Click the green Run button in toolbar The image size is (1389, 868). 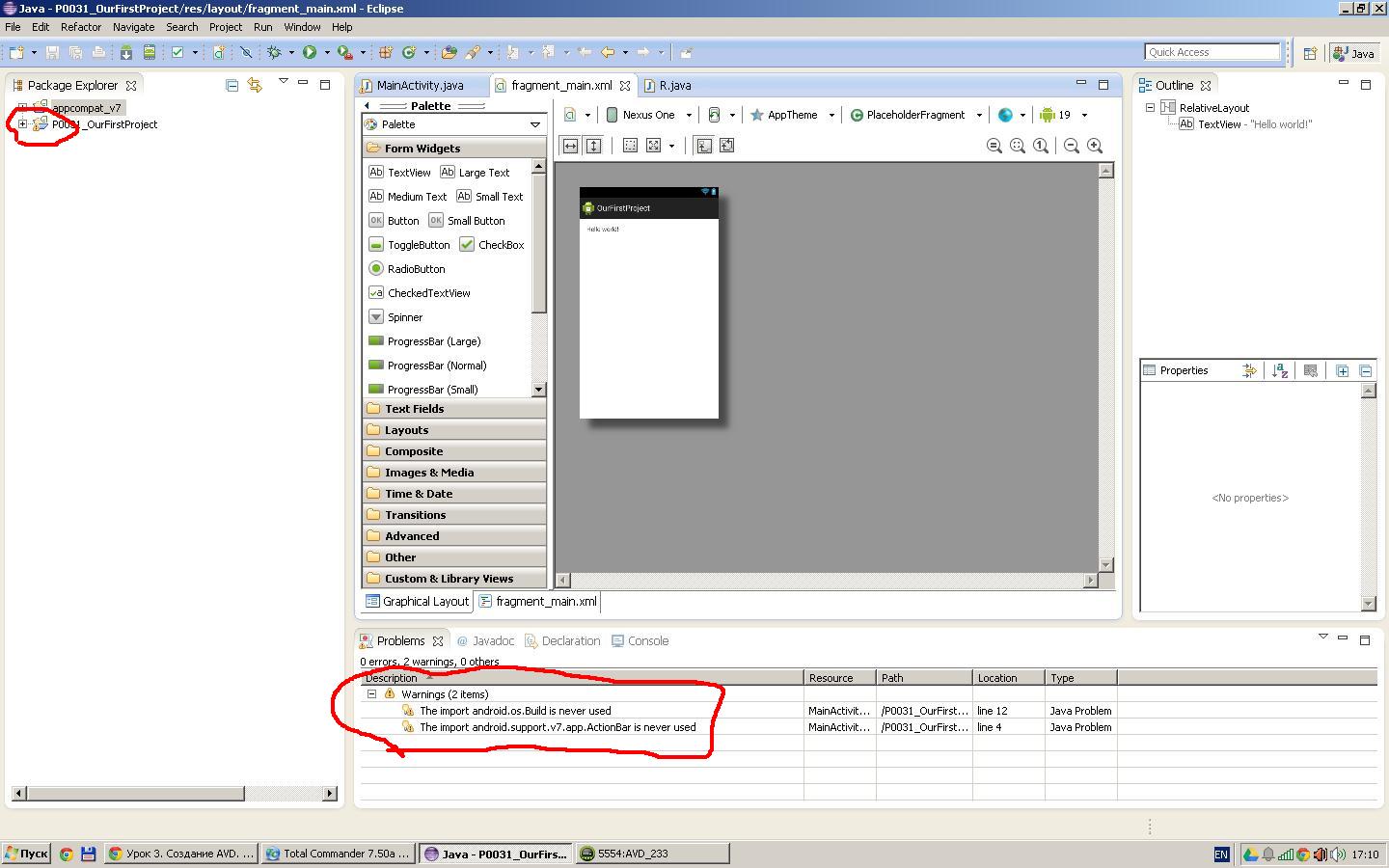point(310,52)
